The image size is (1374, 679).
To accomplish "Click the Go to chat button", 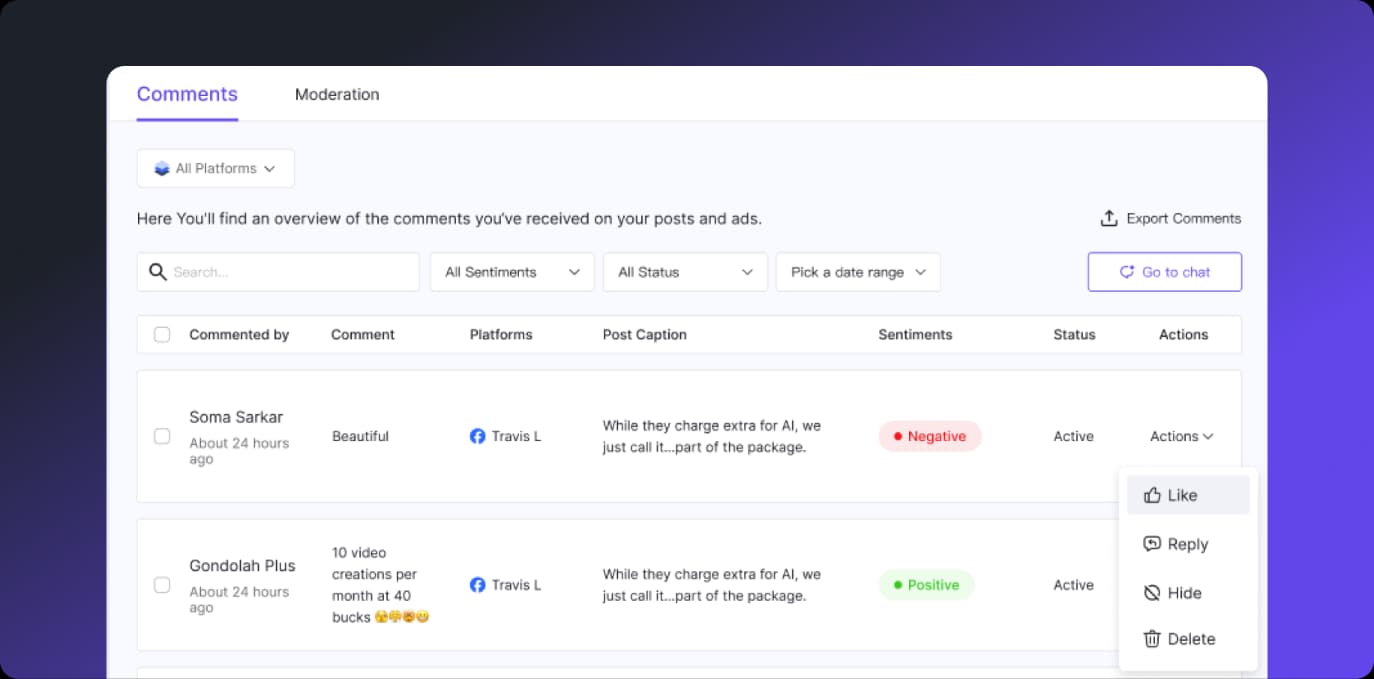I will [1165, 272].
